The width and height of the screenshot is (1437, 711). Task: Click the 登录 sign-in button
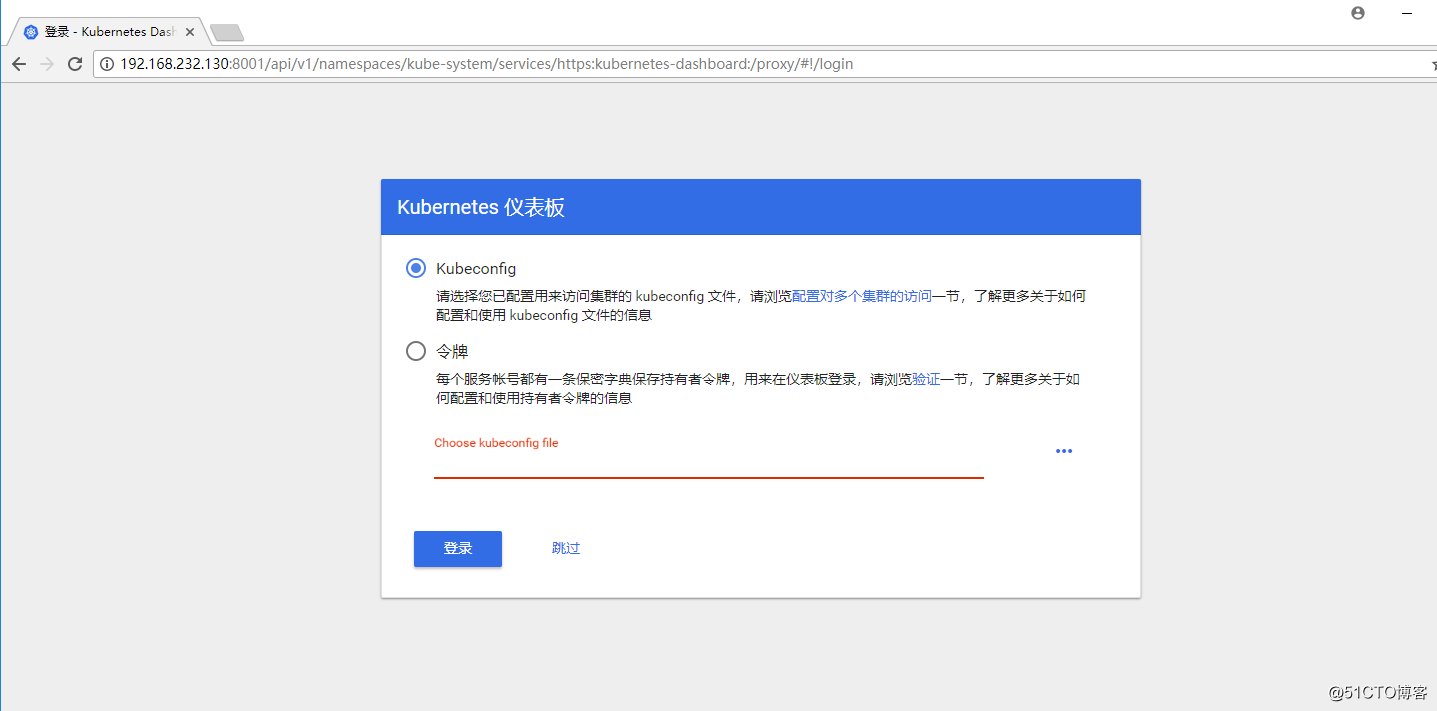pyautogui.click(x=458, y=549)
